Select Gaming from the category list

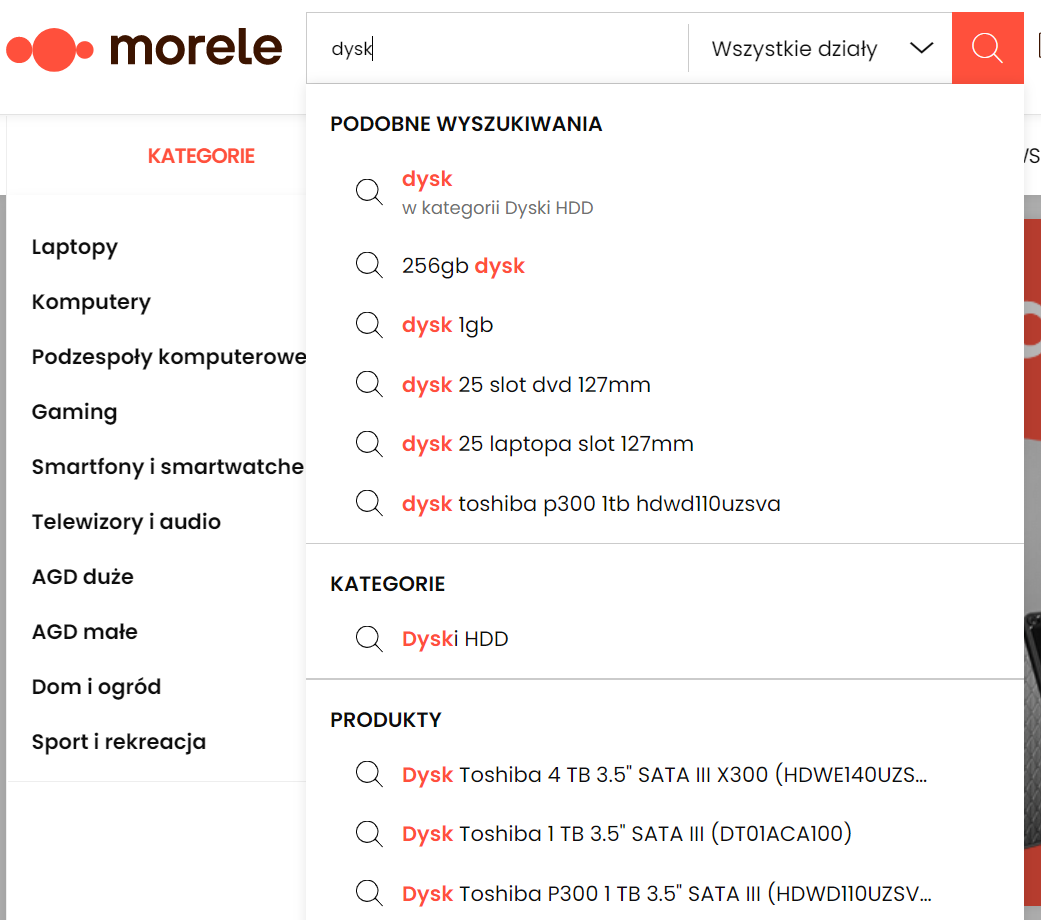pyautogui.click(x=74, y=412)
